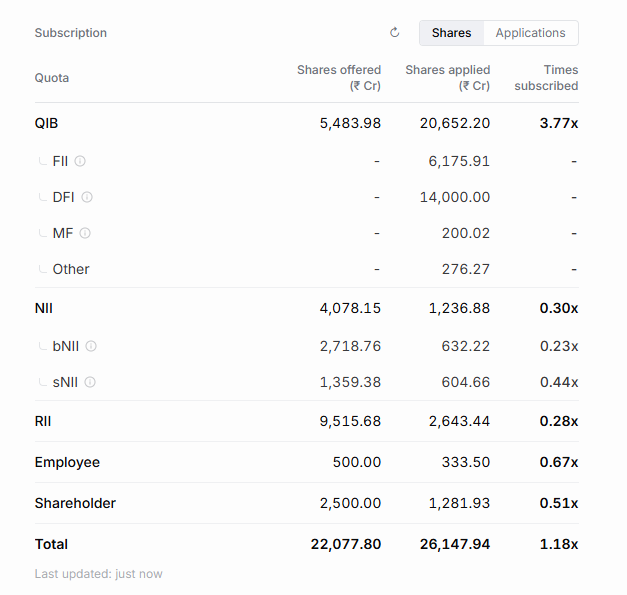Select the Shares applied column header

pyautogui.click(x=448, y=78)
